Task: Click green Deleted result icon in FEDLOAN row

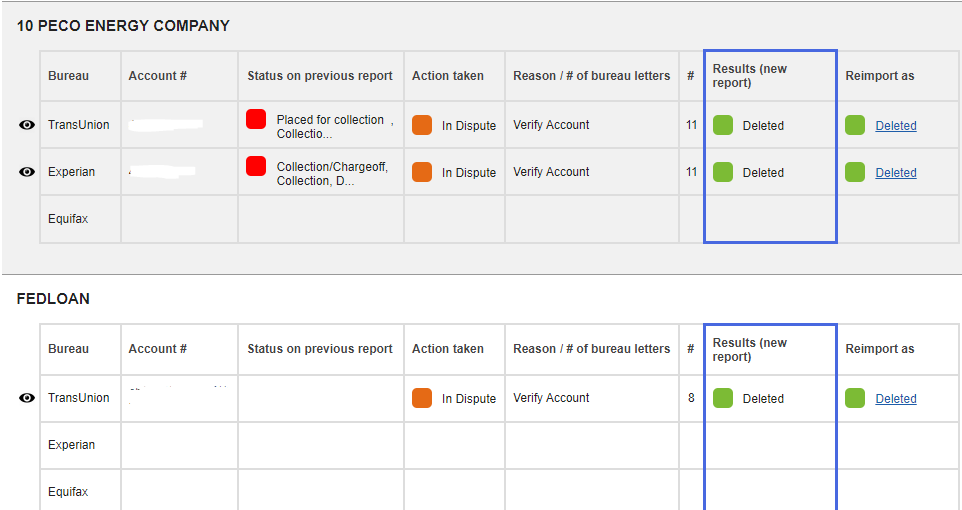Action: coord(723,398)
